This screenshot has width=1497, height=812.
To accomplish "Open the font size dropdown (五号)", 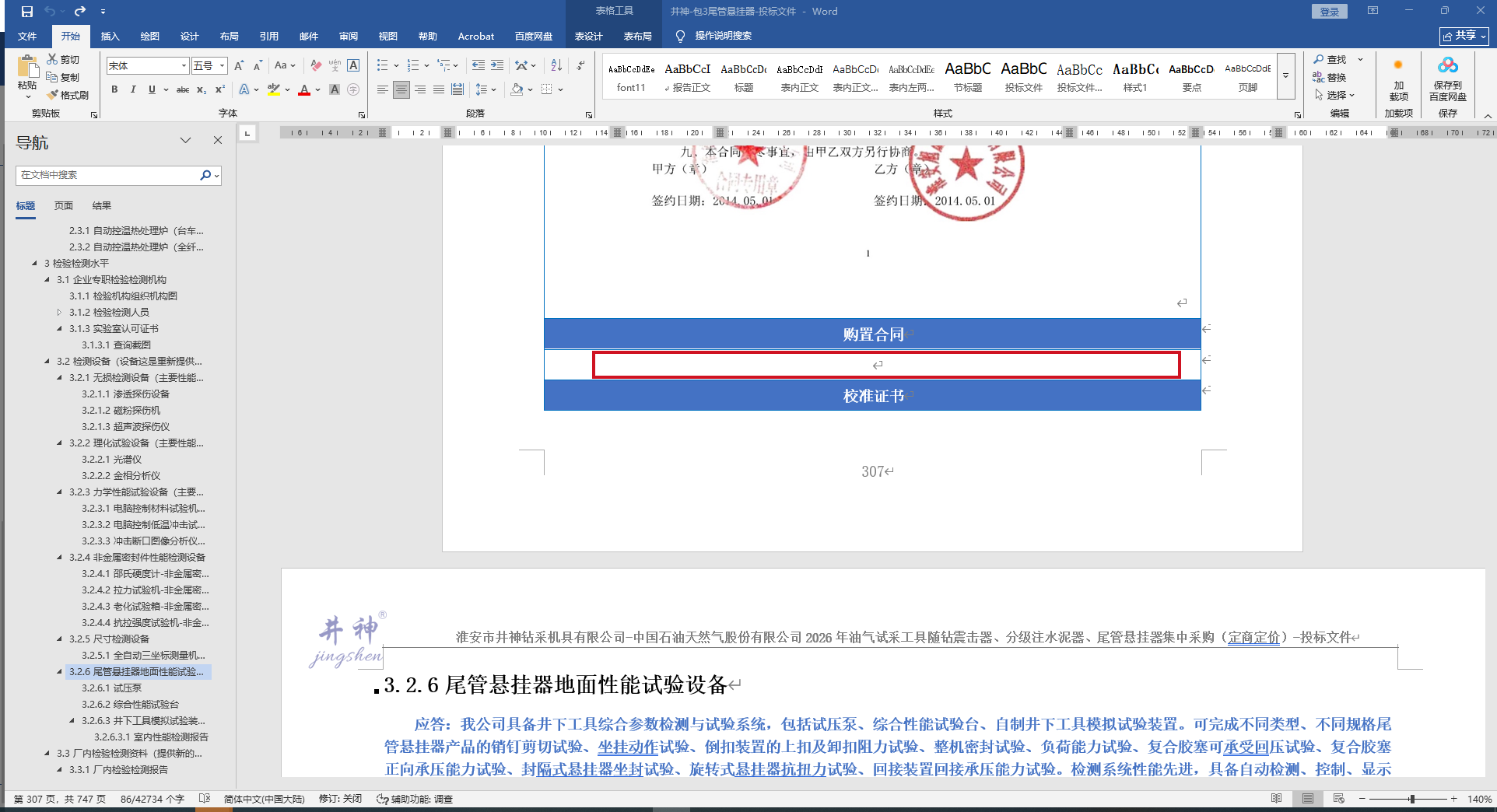I will click(x=222, y=66).
